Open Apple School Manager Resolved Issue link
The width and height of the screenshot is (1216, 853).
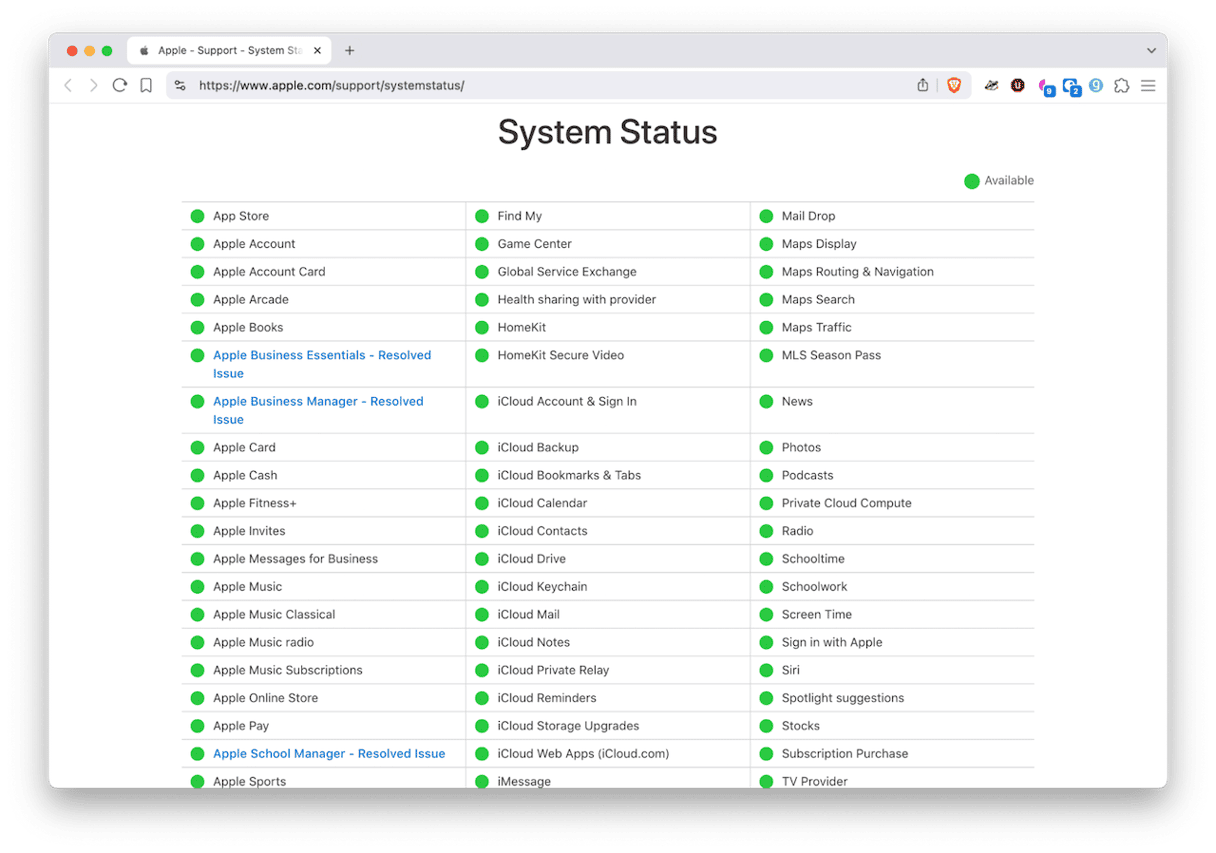[328, 754]
